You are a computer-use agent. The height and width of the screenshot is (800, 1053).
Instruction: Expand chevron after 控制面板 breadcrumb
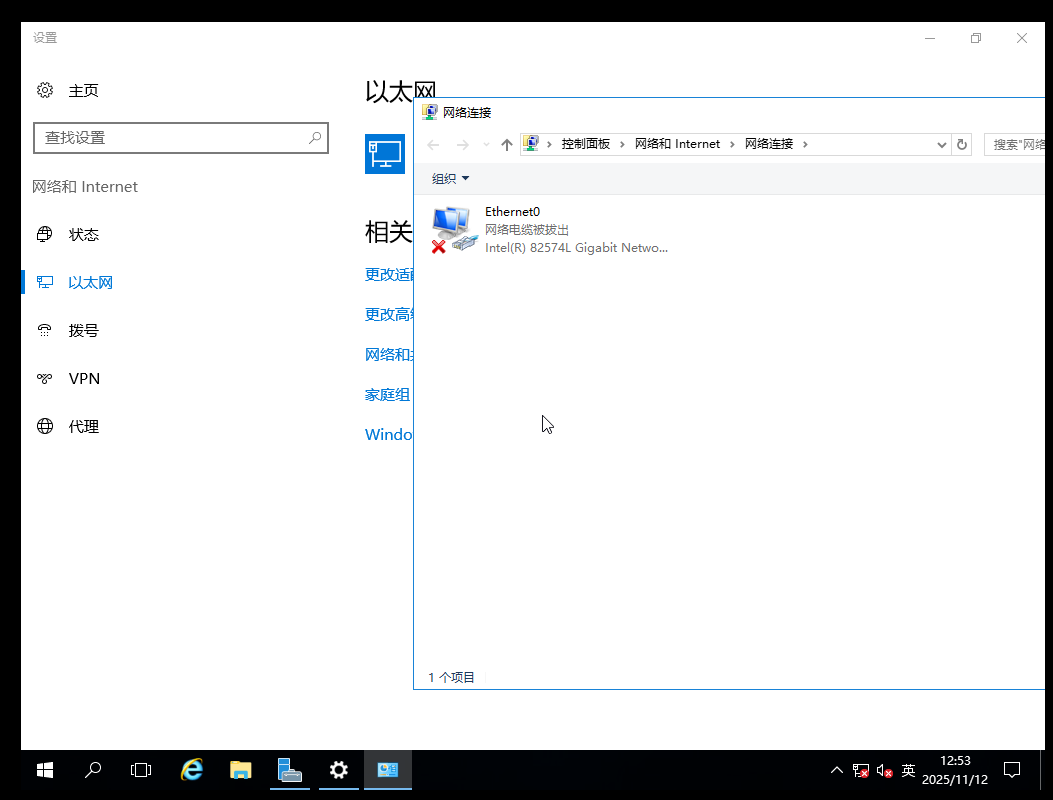(622, 144)
